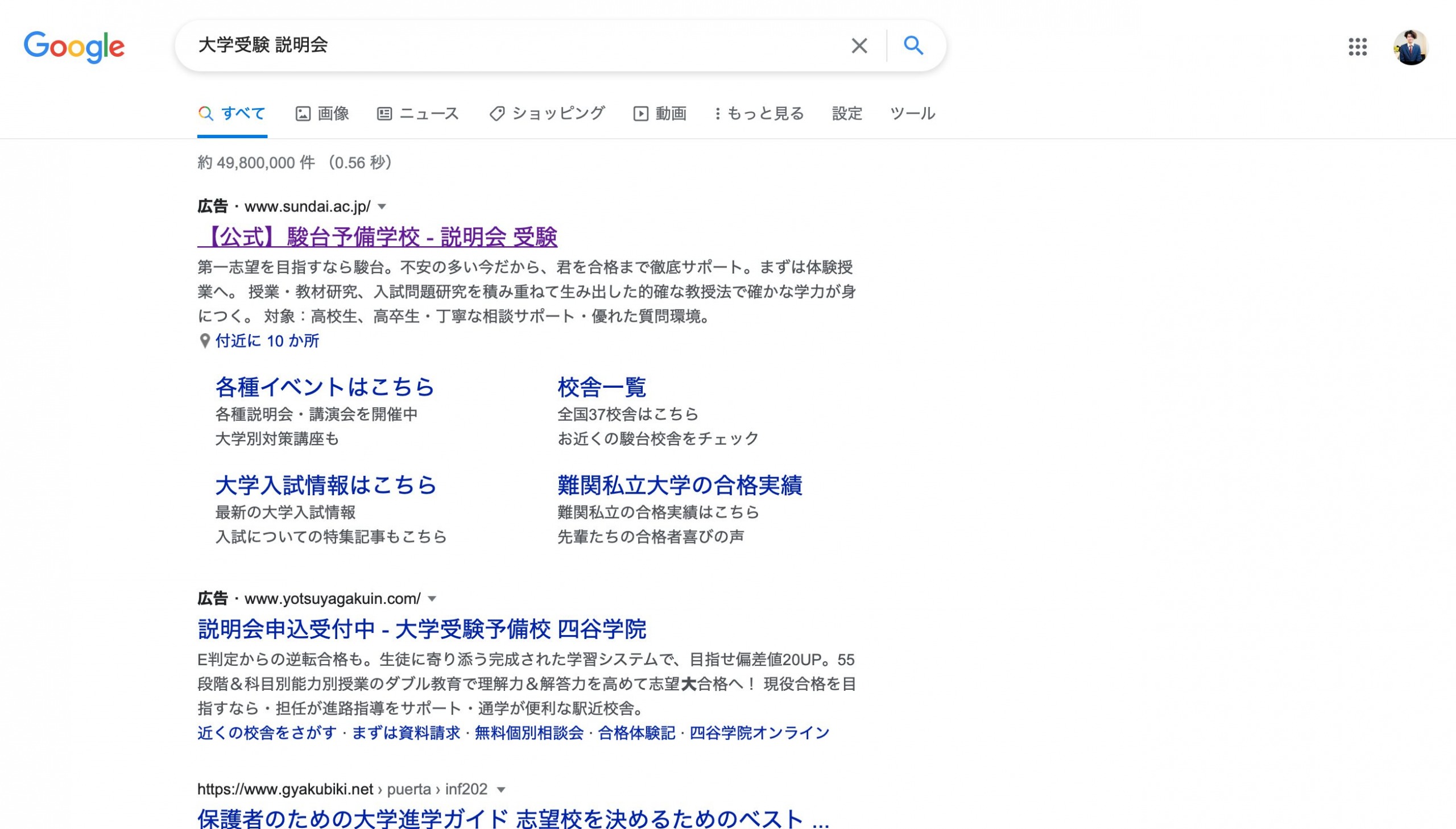Open the もっと見る menu
Screen dimensions: 1456x829
click(759, 113)
